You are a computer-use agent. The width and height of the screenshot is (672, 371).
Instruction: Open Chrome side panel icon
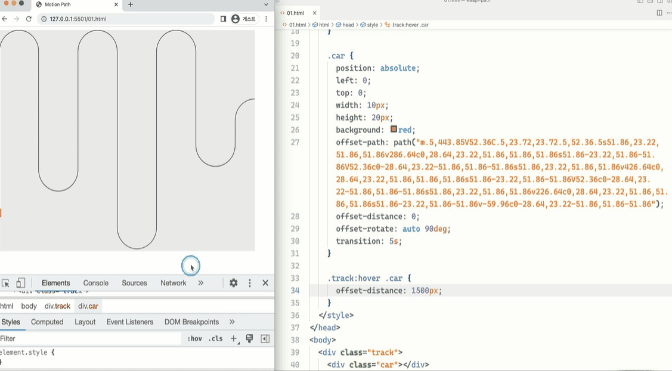pos(223,19)
